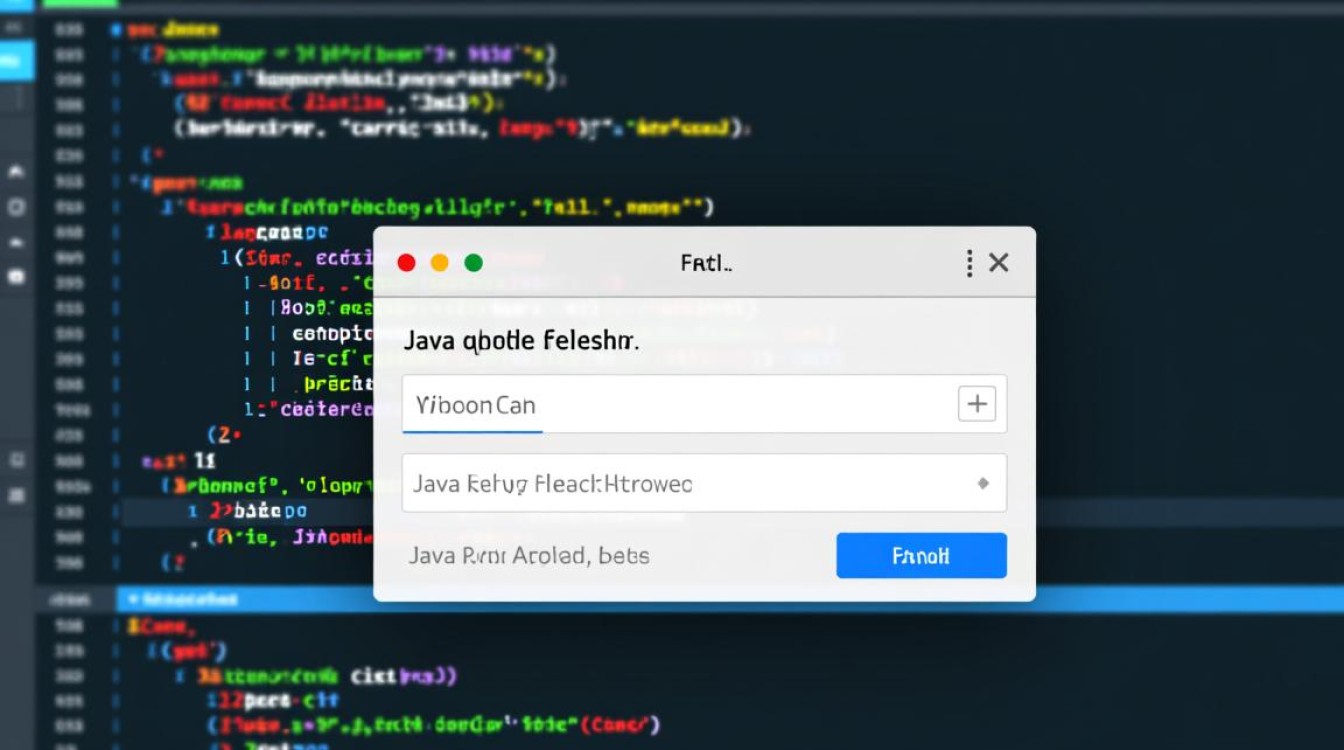The height and width of the screenshot is (750, 1344).
Task: Click the green maximize dot on the dialog
Action: pos(473,263)
